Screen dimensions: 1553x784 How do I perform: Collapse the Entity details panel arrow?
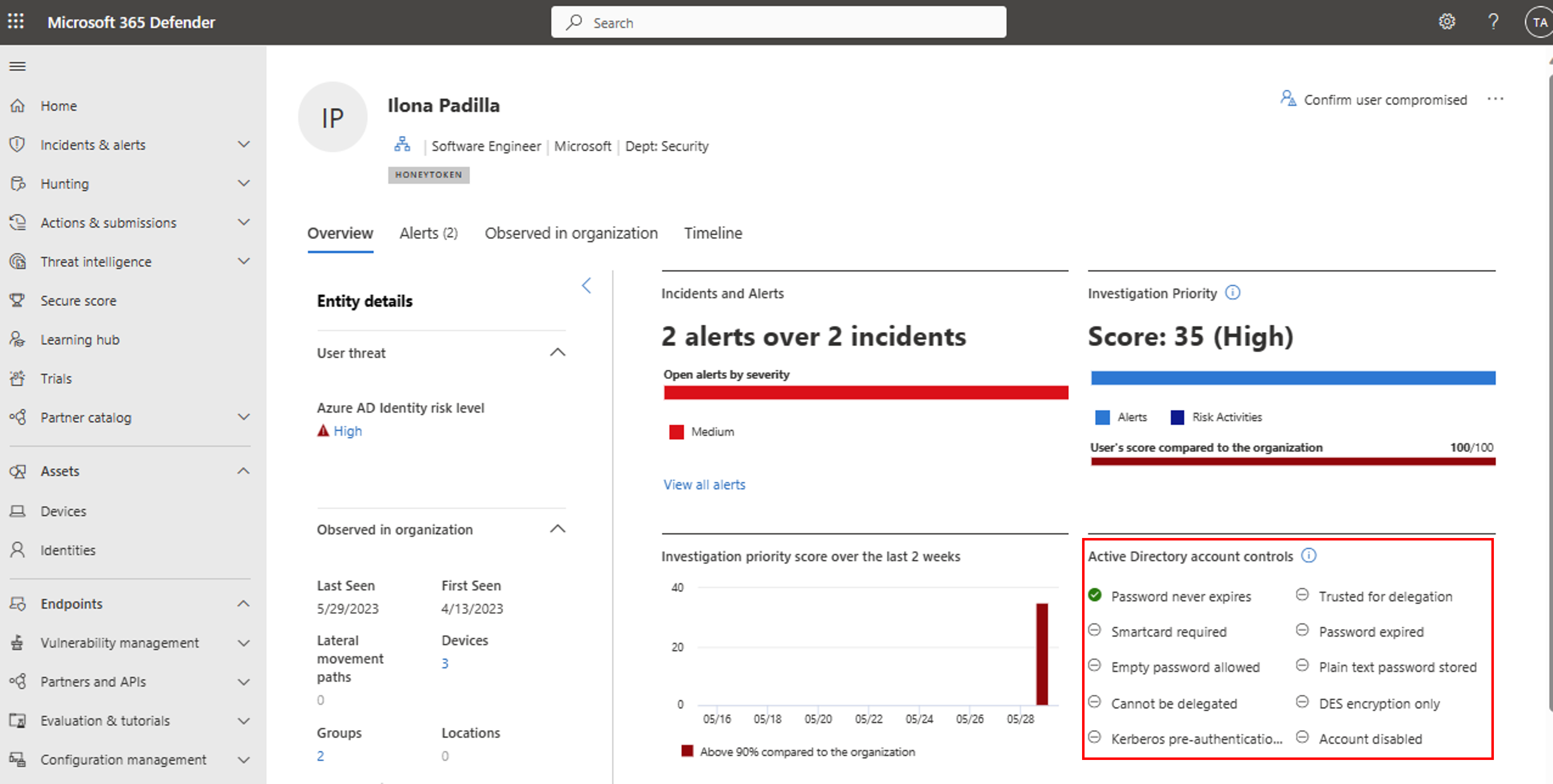(587, 286)
